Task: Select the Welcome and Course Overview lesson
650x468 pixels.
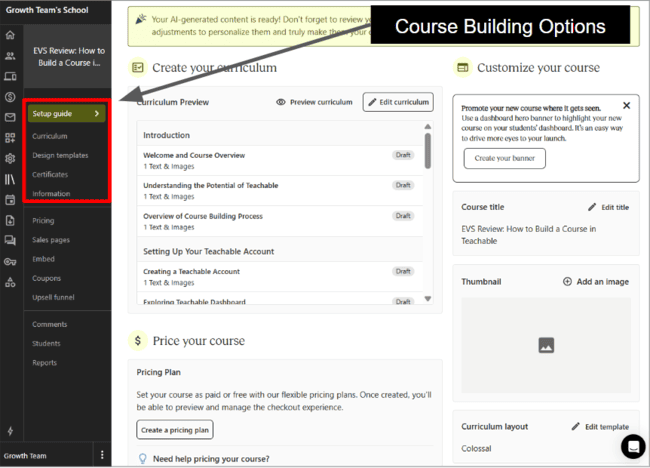Action: tap(280, 160)
